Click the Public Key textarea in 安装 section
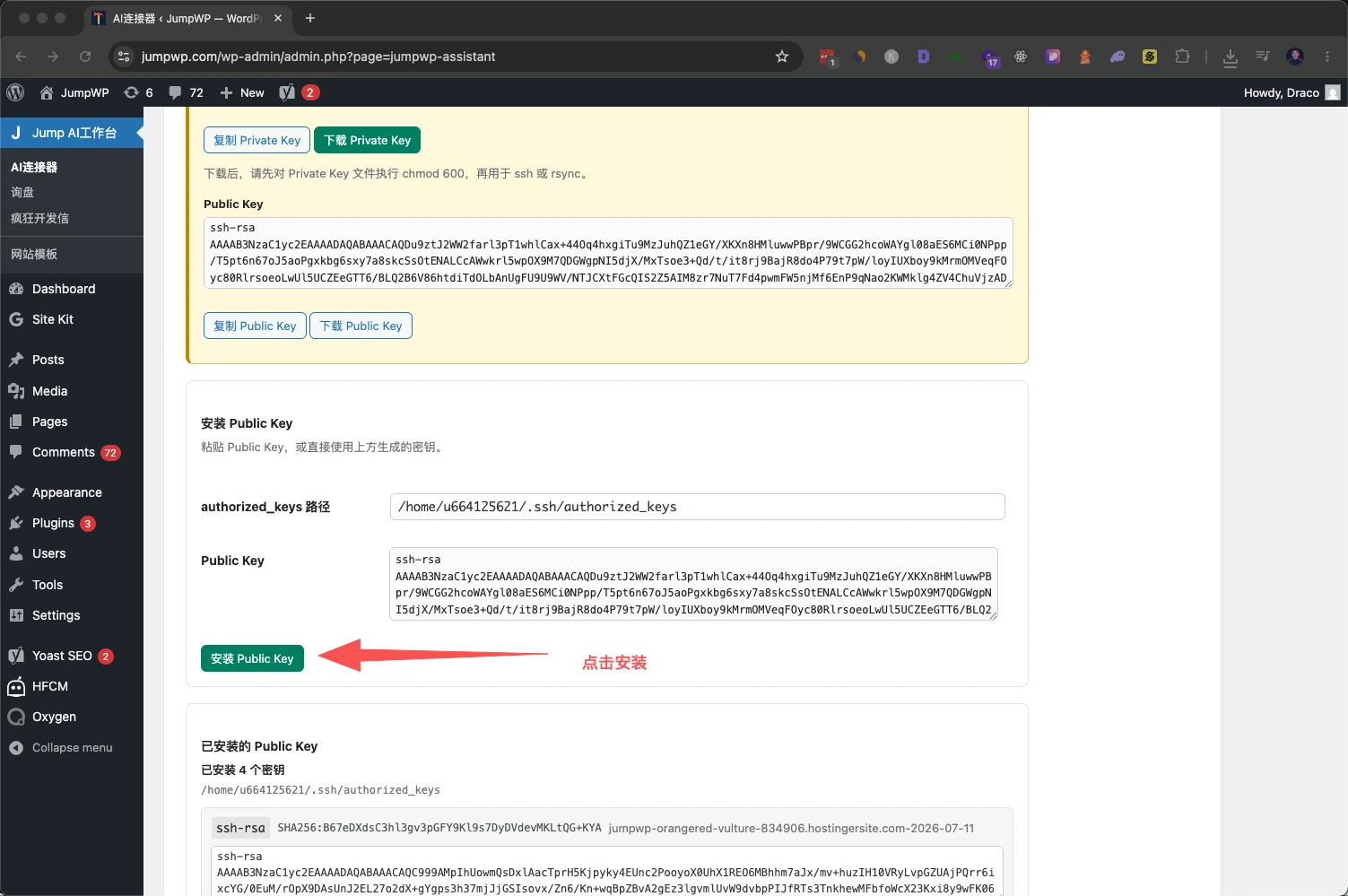The image size is (1348, 896). [x=693, y=584]
